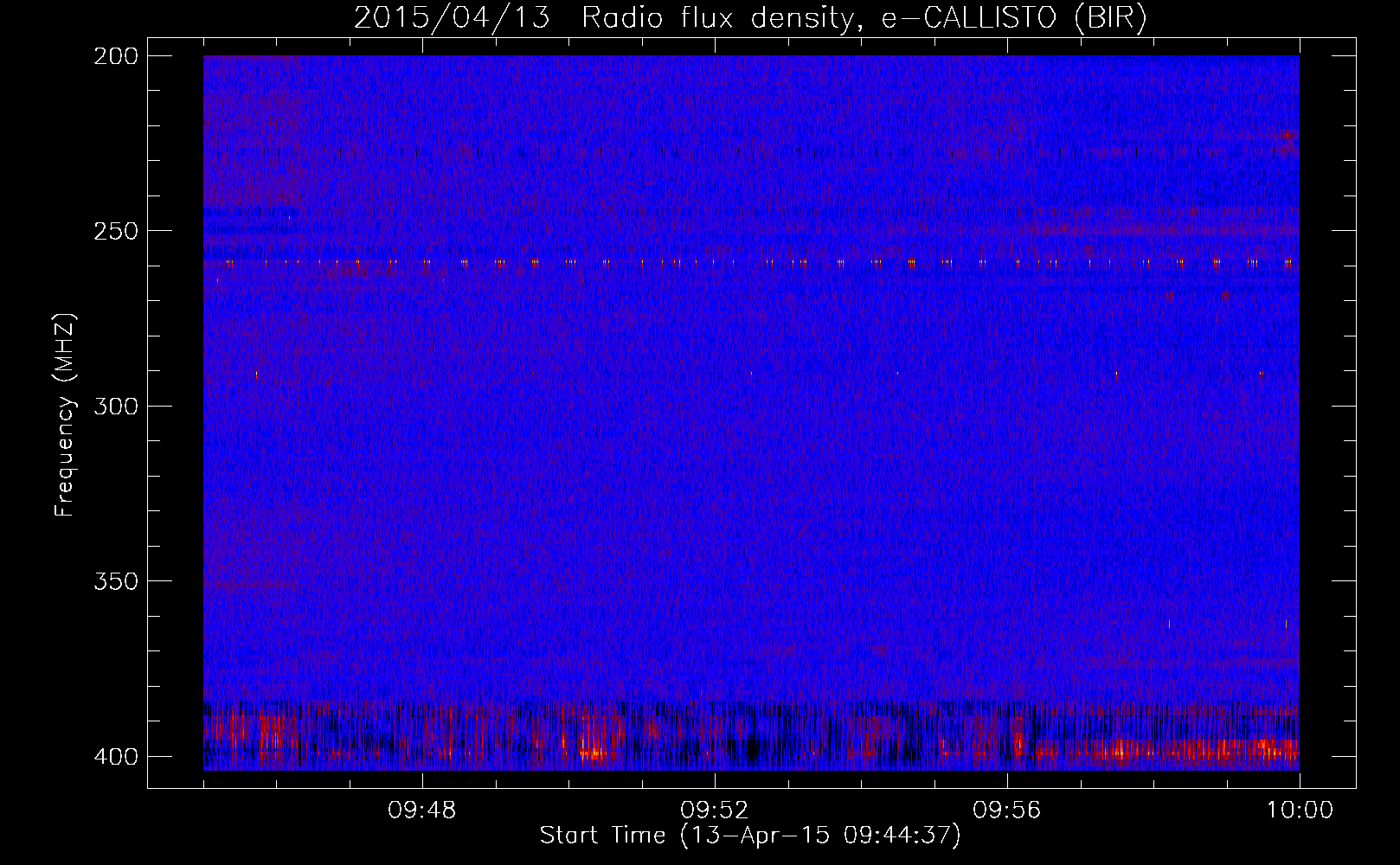
Task: Click the 350 frequency tick label
Action: 116,580
